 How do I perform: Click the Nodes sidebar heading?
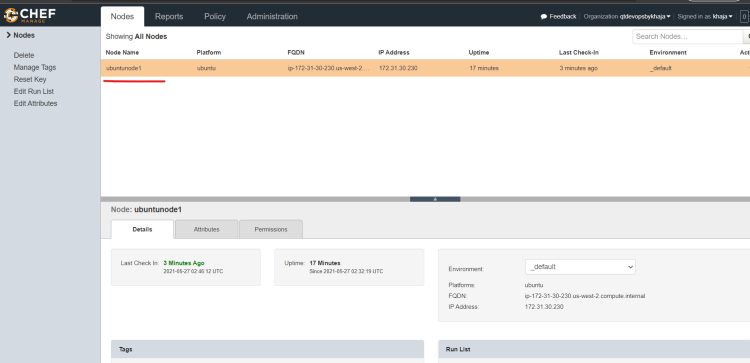[x=24, y=35]
